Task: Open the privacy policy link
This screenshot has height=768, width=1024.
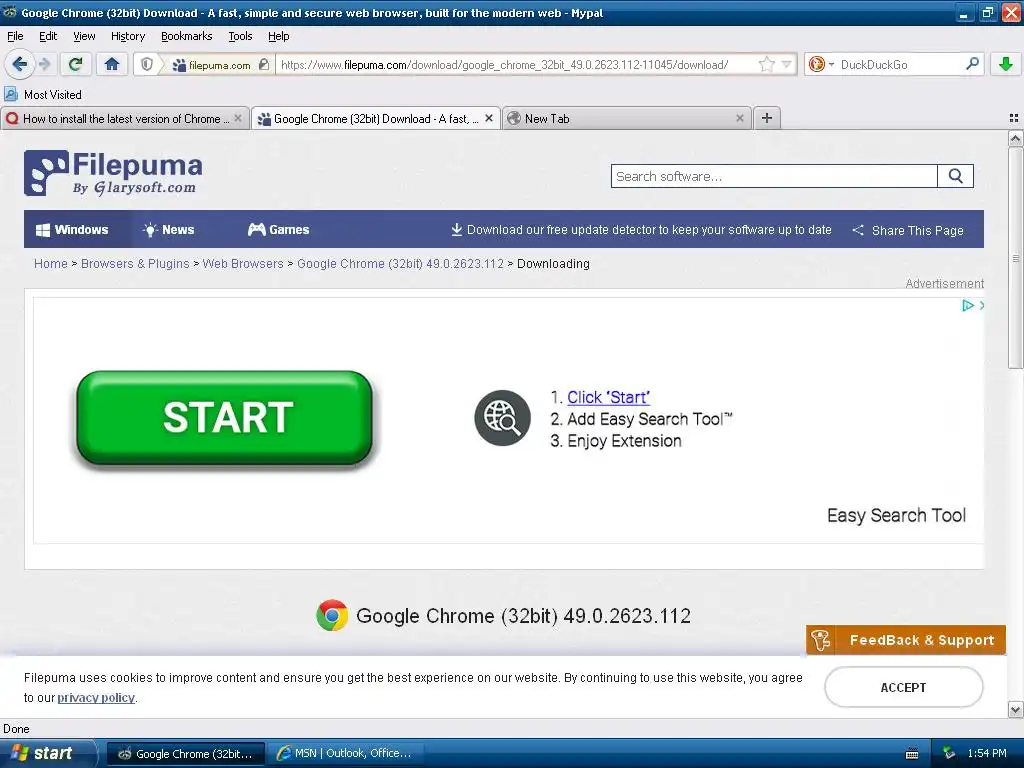Action: [96, 697]
